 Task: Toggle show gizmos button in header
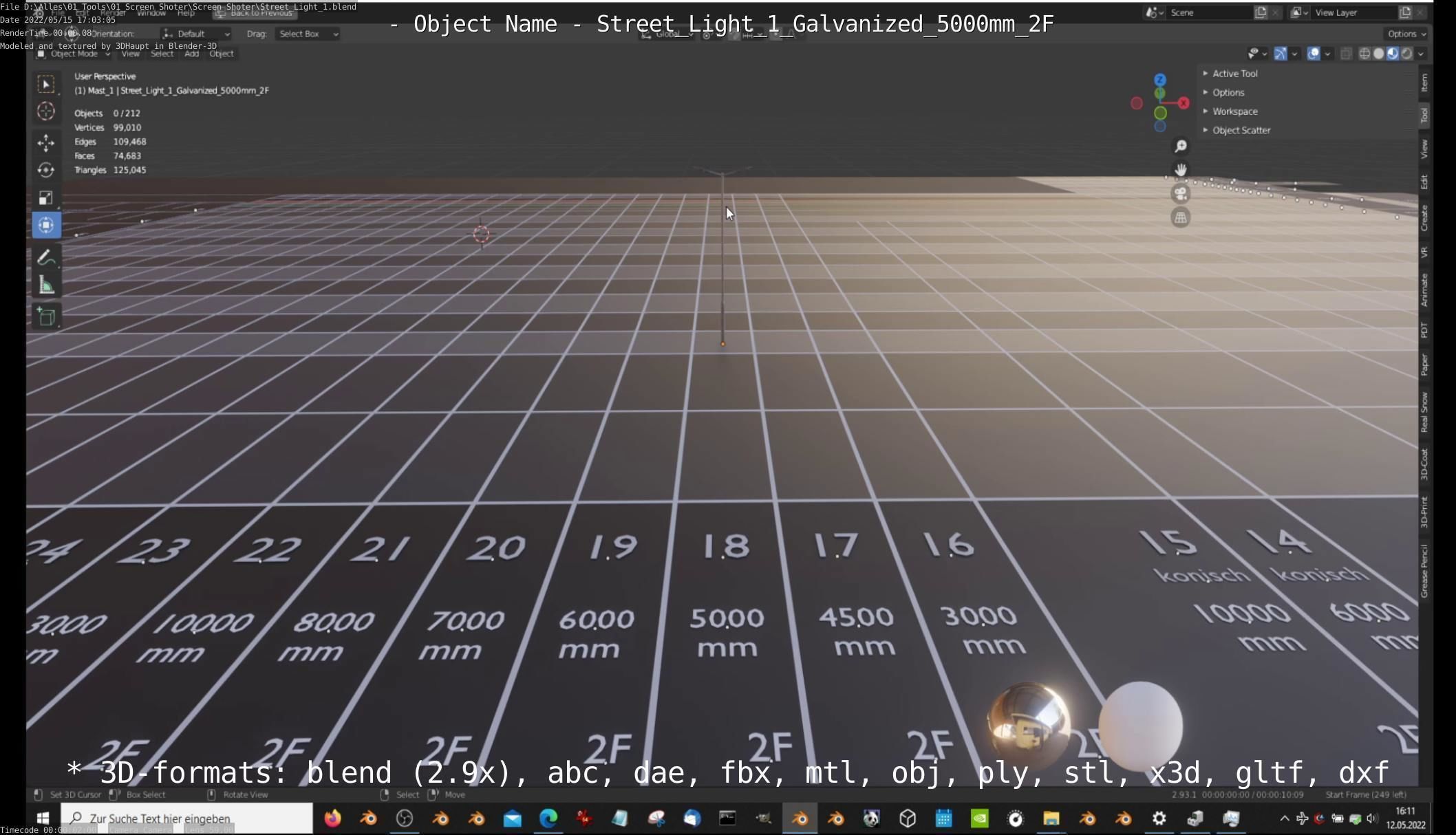pyautogui.click(x=1281, y=54)
